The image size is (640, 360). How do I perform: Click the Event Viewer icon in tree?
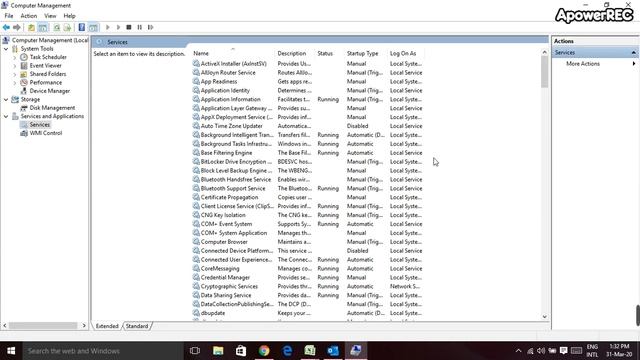pos(24,65)
